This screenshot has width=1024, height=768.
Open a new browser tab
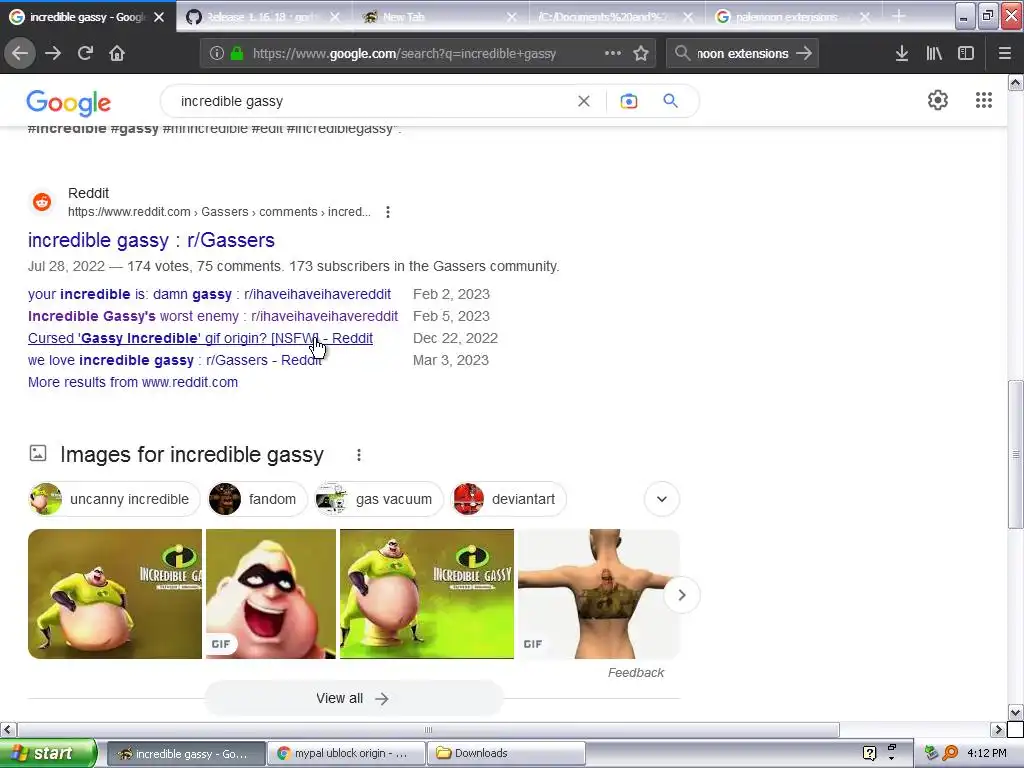click(x=899, y=17)
